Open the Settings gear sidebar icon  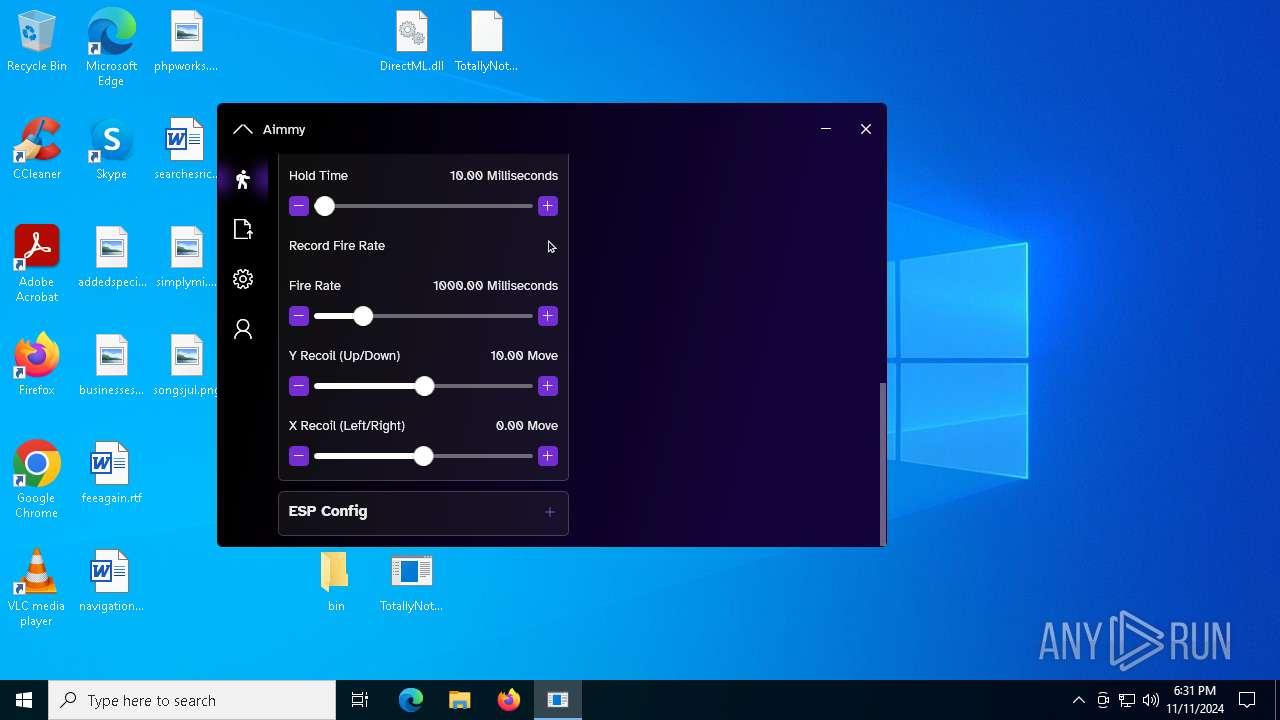pos(243,279)
